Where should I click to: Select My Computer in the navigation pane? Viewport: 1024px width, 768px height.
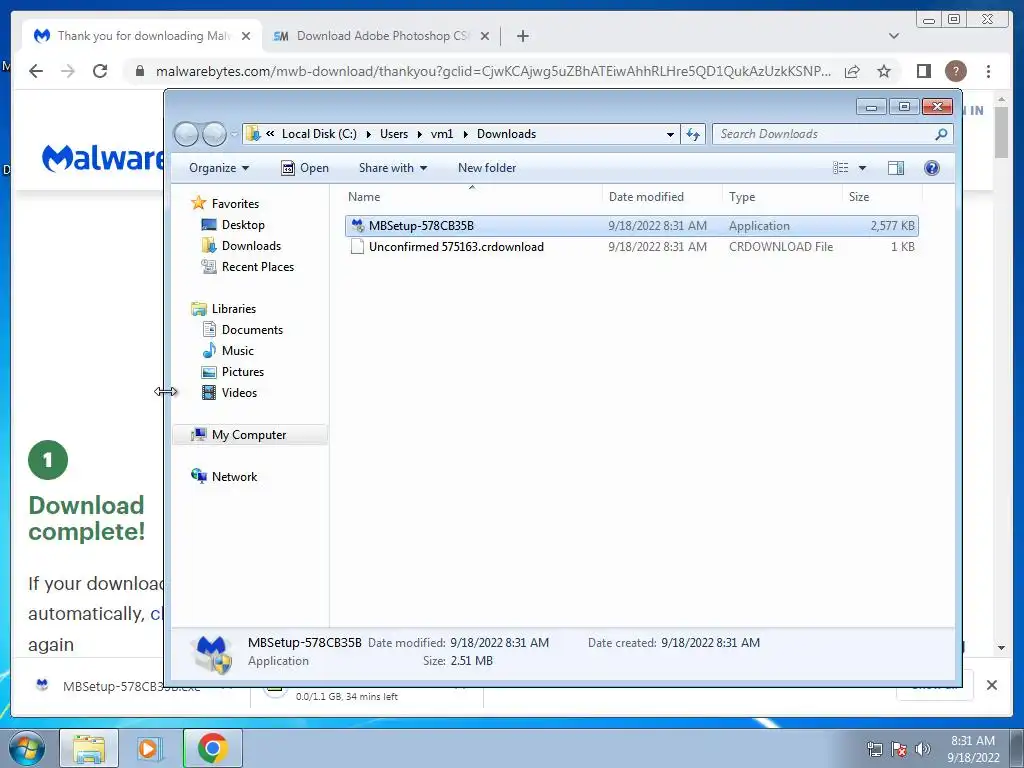[x=249, y=435]
